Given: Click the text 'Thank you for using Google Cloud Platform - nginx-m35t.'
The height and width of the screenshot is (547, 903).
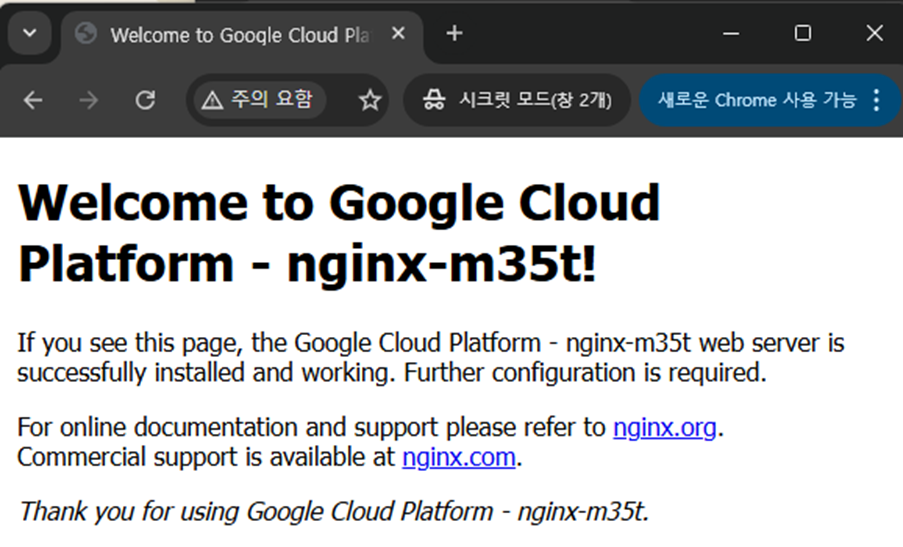Looking at the screenshot, I should 334,511.
